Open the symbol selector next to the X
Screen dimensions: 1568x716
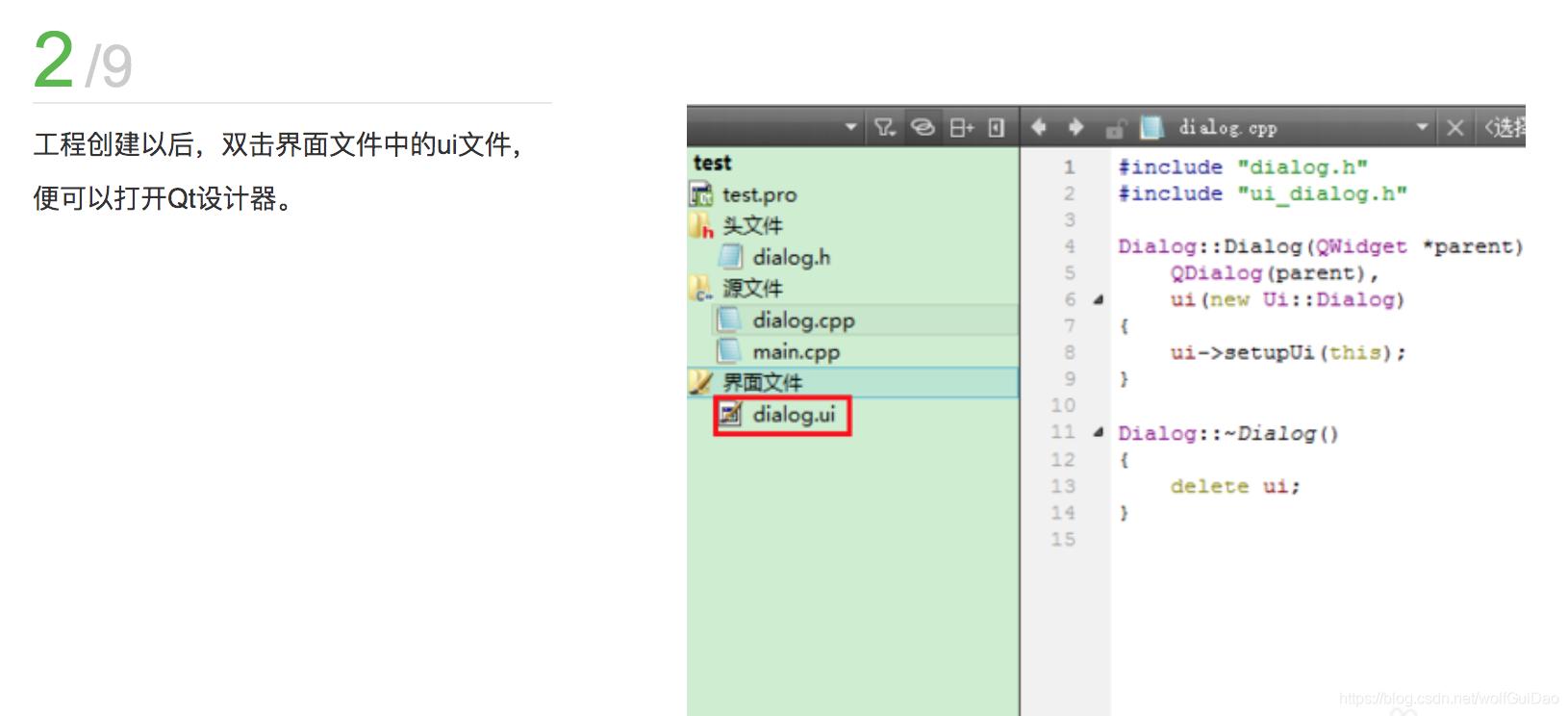pyautogui.click(x=1505, y=127)
